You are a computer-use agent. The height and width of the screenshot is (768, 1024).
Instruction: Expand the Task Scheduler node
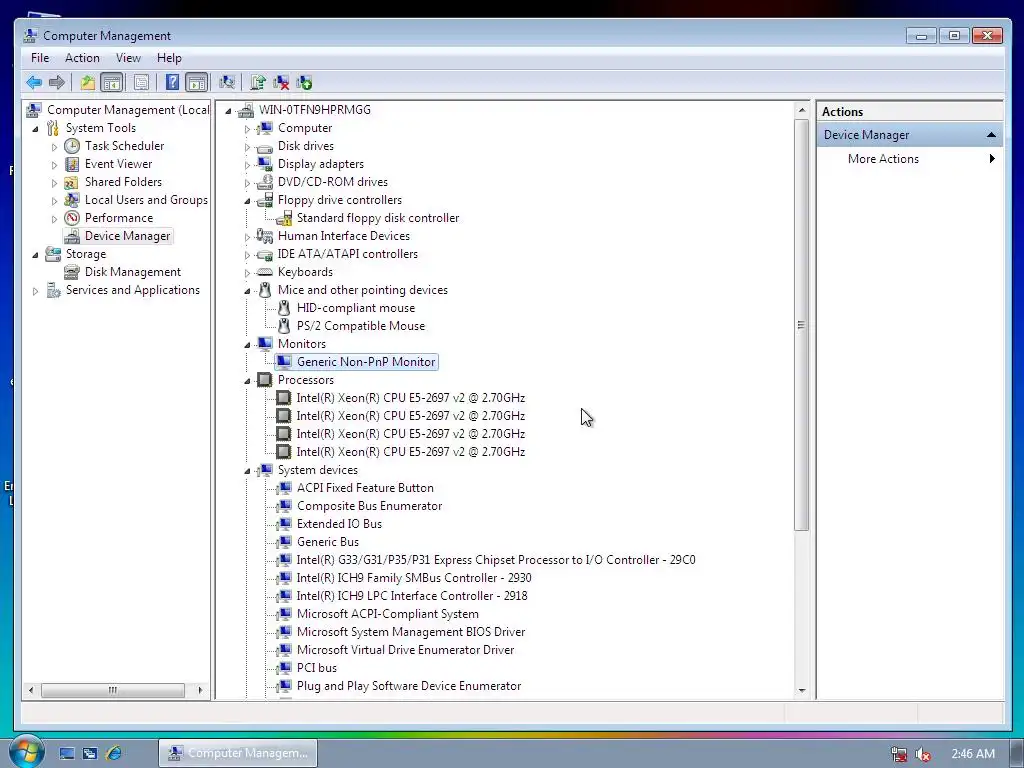click(54, 147)
